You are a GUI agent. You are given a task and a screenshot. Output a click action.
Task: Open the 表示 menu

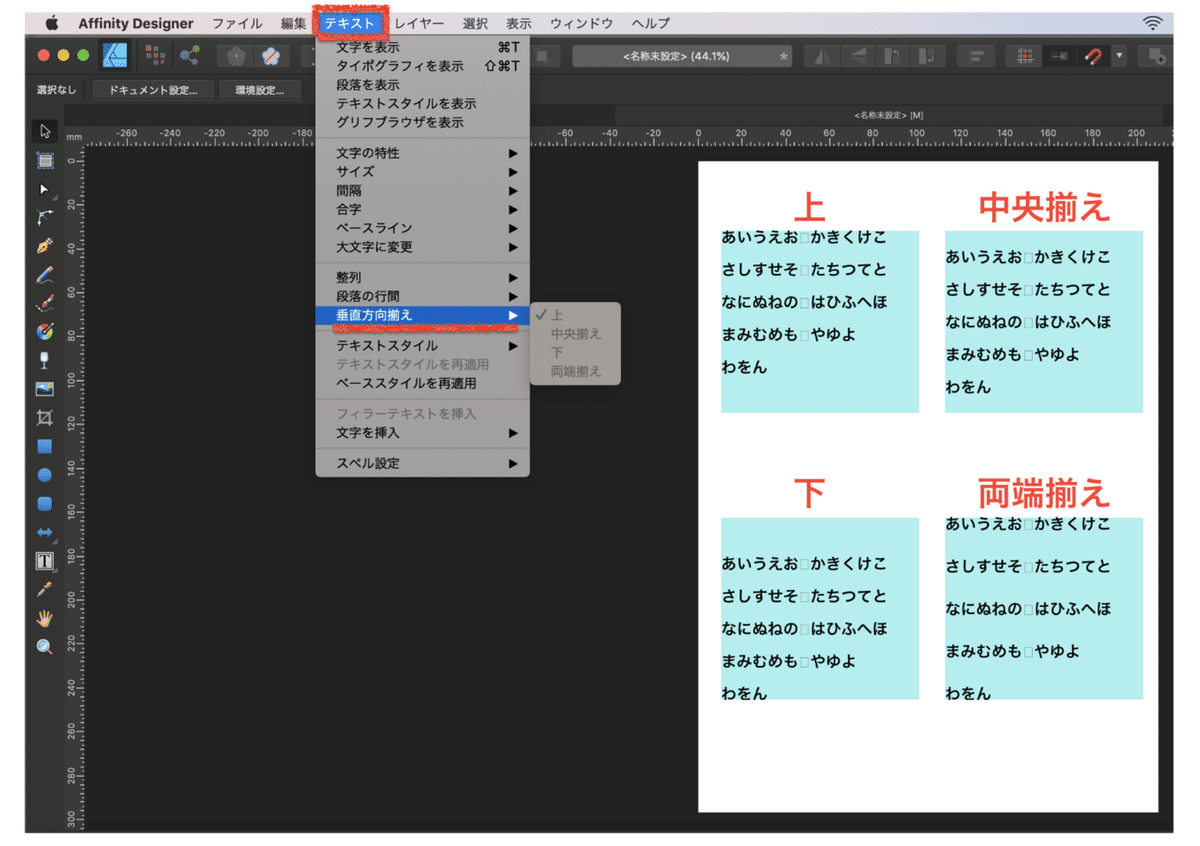[519, 23]
